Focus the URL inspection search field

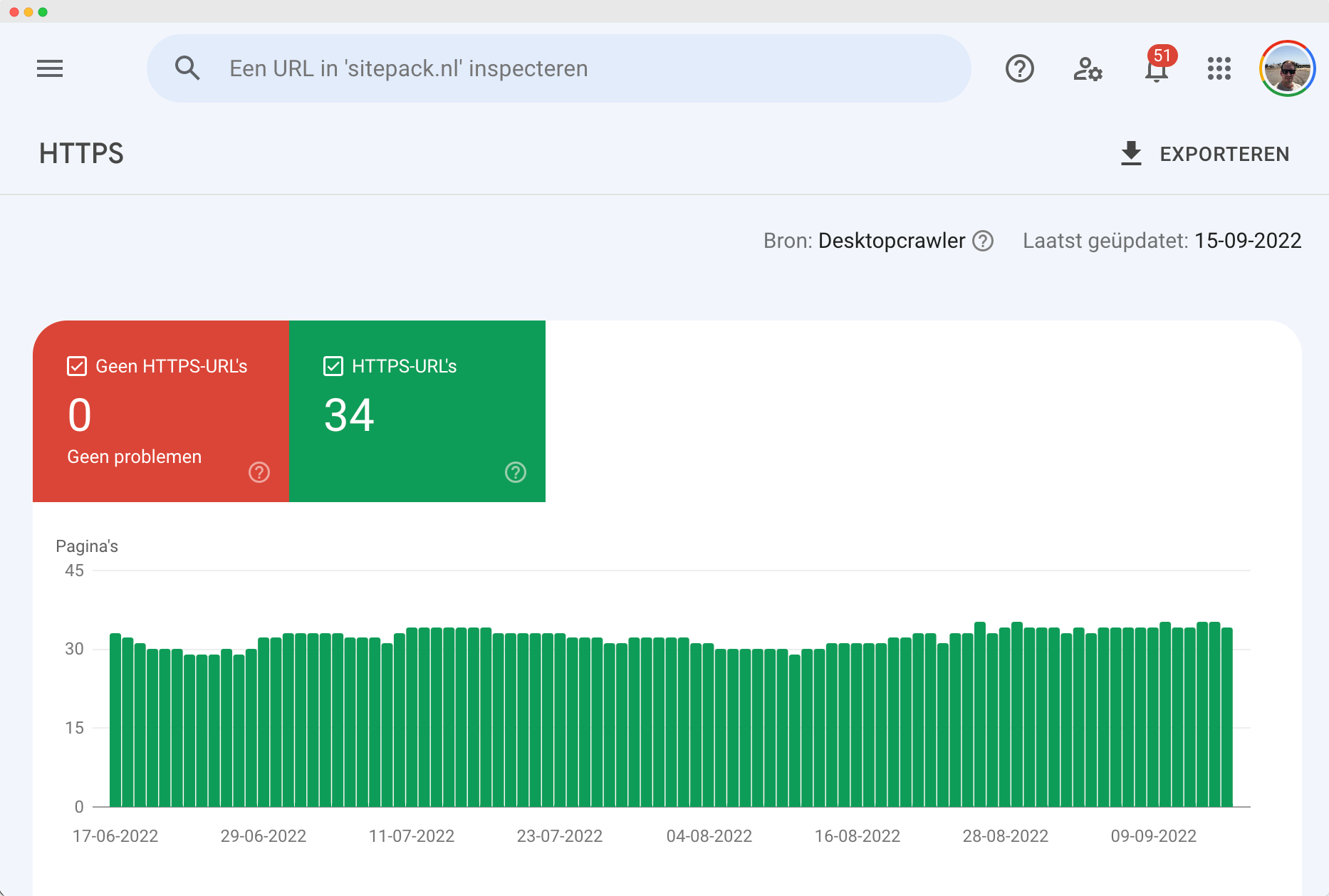pyautogui.click(x=558, y=68)
